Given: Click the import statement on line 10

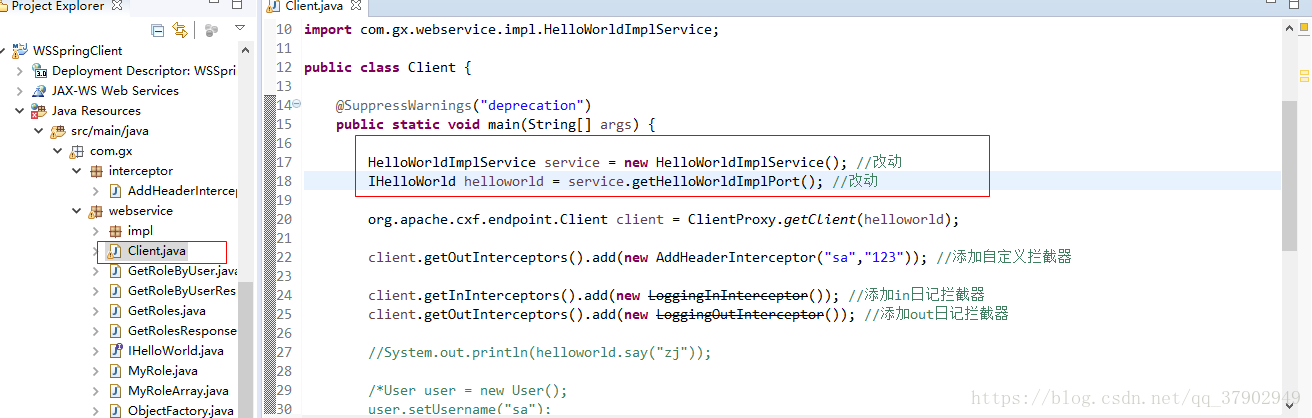Looking at the screenshot, I should [x=511, y=29].
